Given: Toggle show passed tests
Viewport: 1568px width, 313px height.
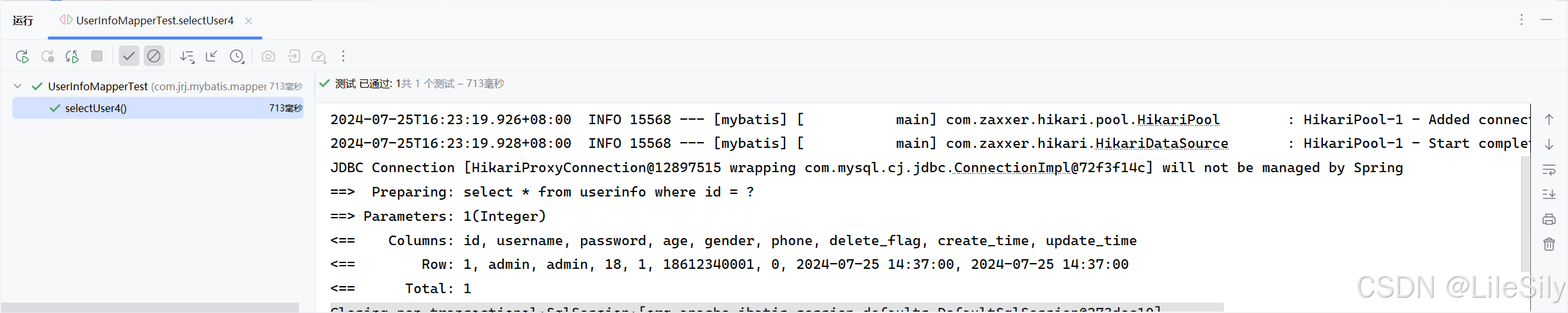Looking at the screenshot, I should [x=129, y=56].
